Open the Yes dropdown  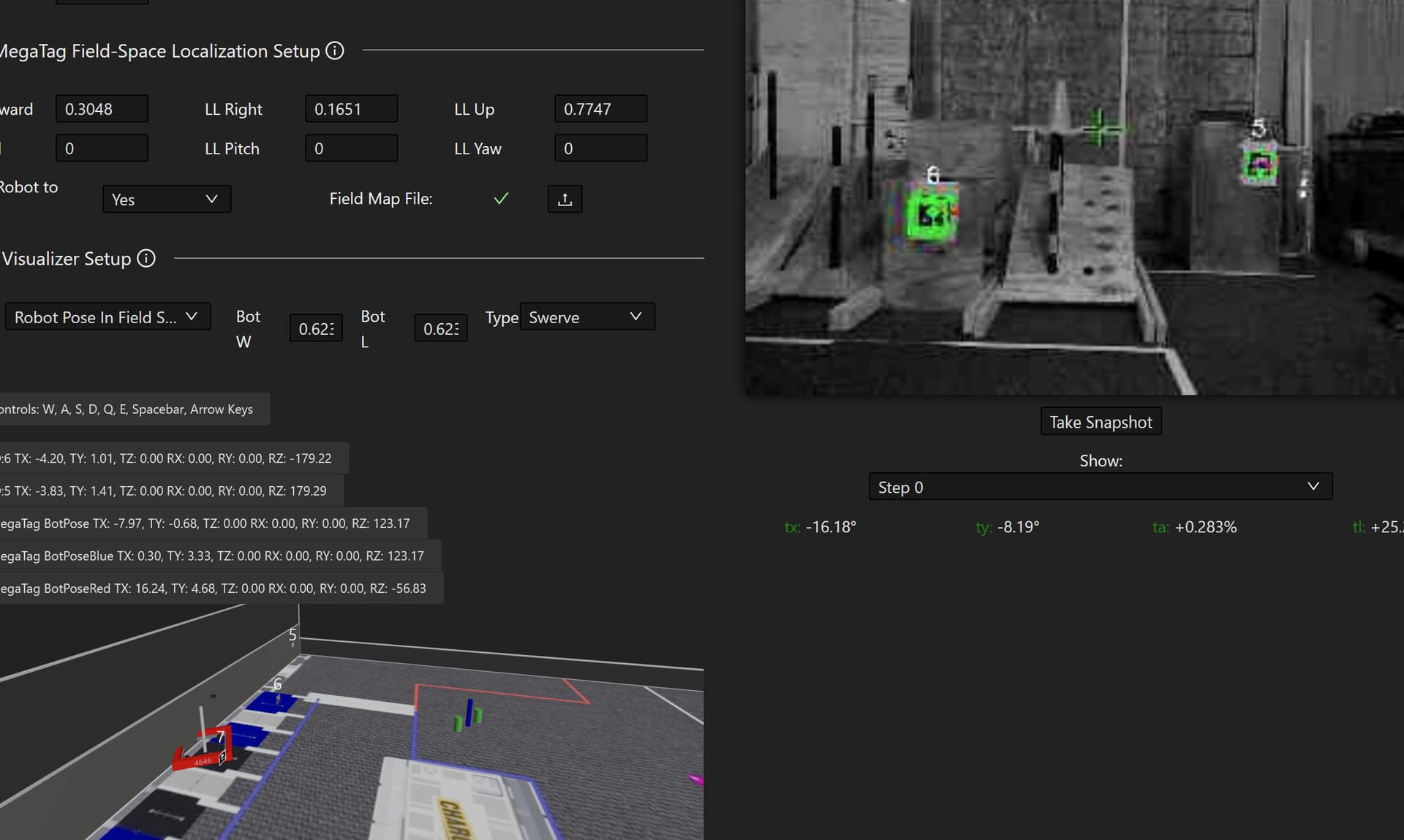coord(167,199)
